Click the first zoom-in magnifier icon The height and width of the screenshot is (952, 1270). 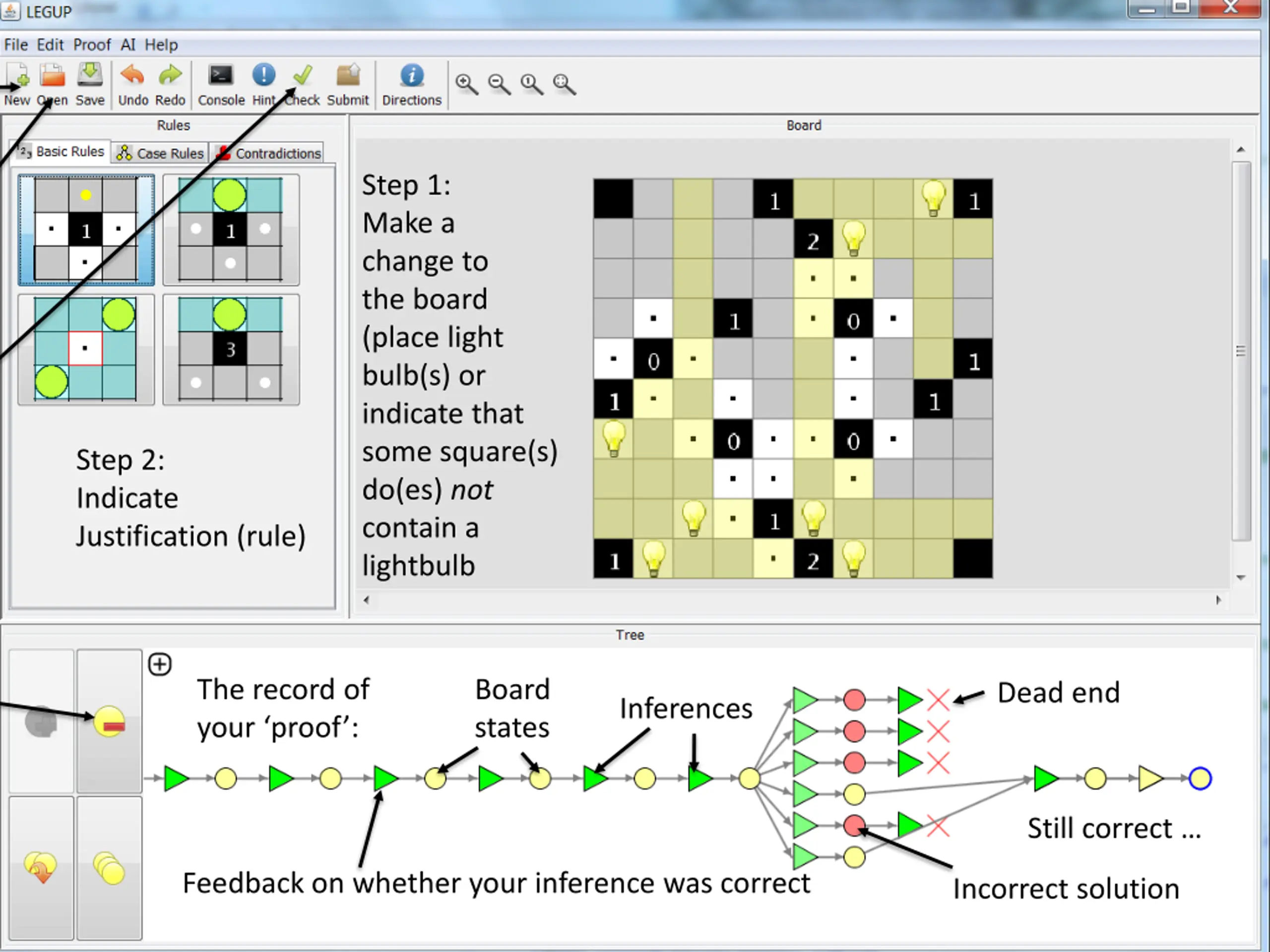(467, 84)
